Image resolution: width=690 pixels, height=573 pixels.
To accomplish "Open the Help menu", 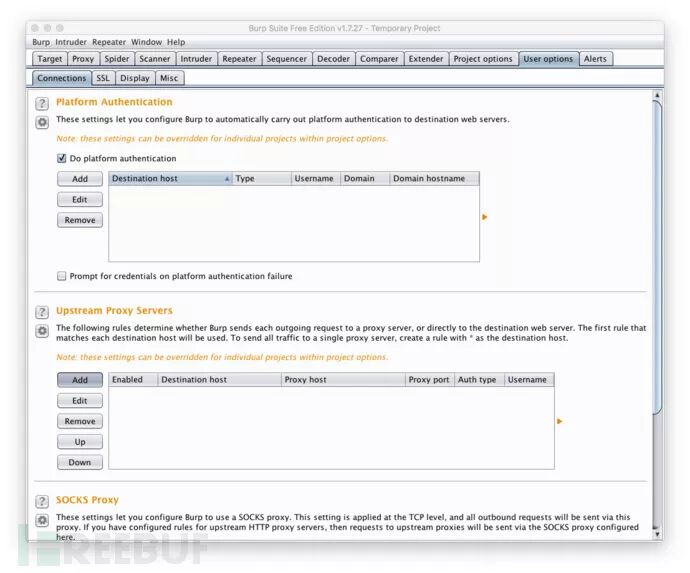I will point(176,42).
